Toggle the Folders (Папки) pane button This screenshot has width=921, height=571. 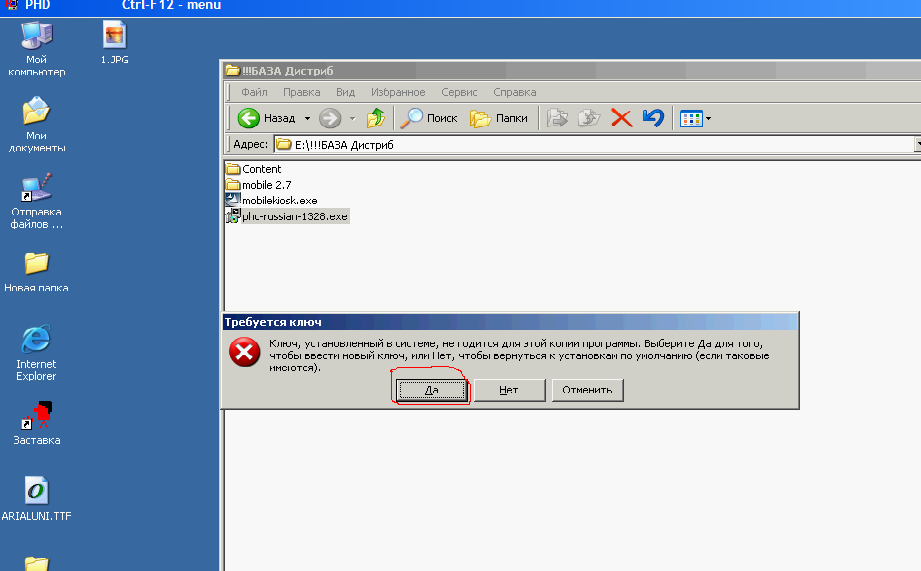point(499,118)
